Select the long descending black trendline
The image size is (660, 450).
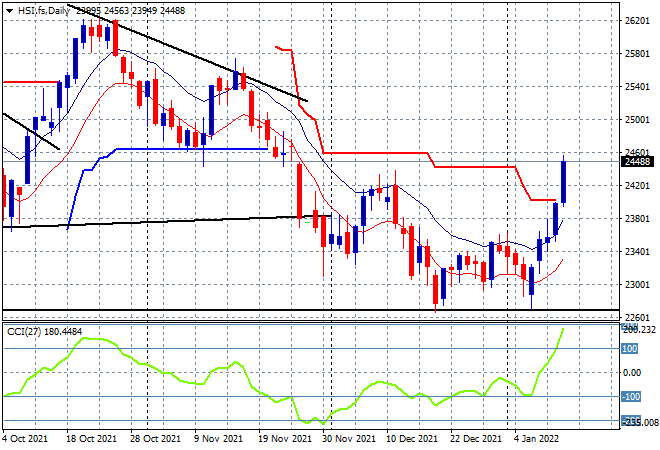point(187,53)
